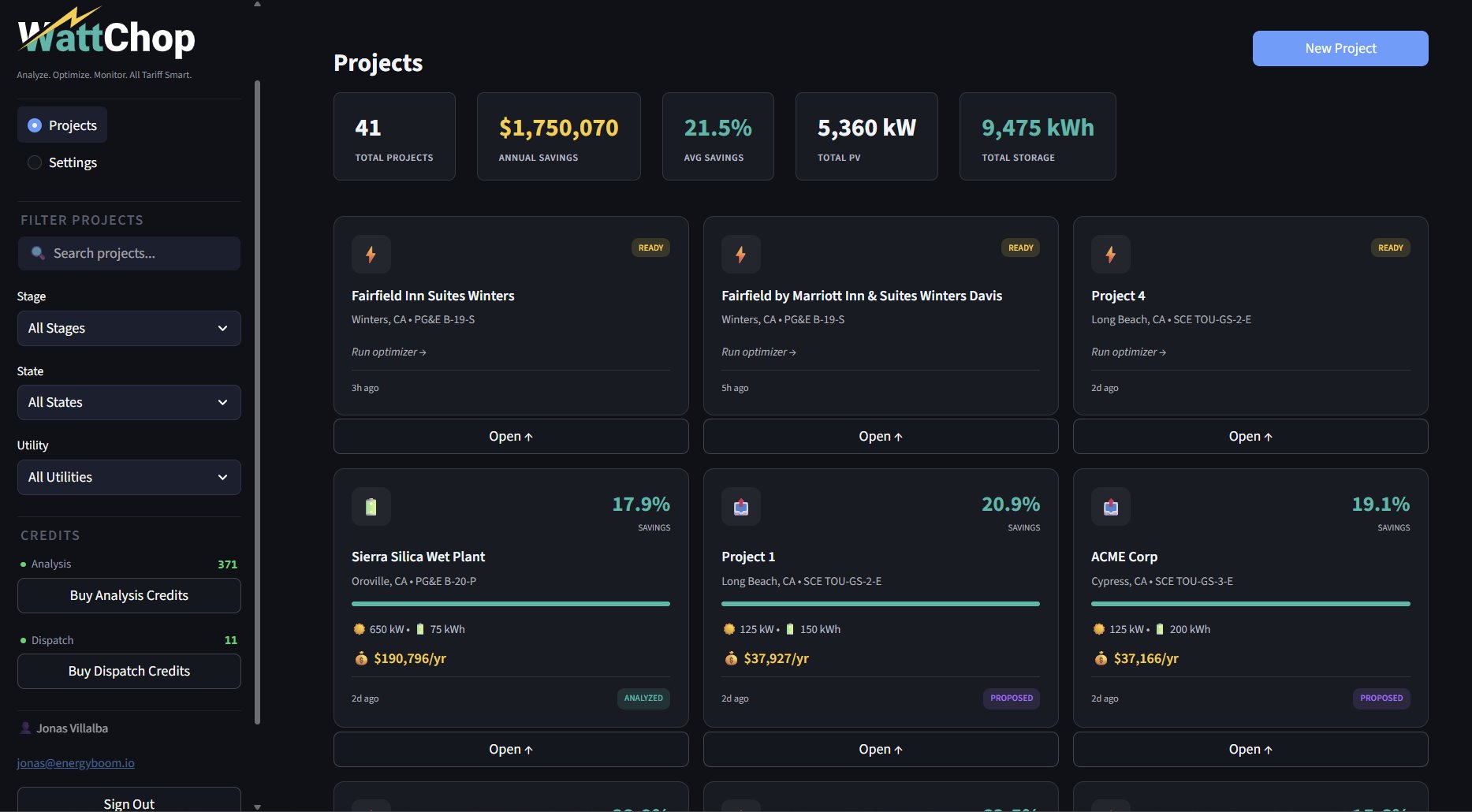Switch to the Settings section
This screenshot has width=1472, height=812.
click(x=73, y=162)
